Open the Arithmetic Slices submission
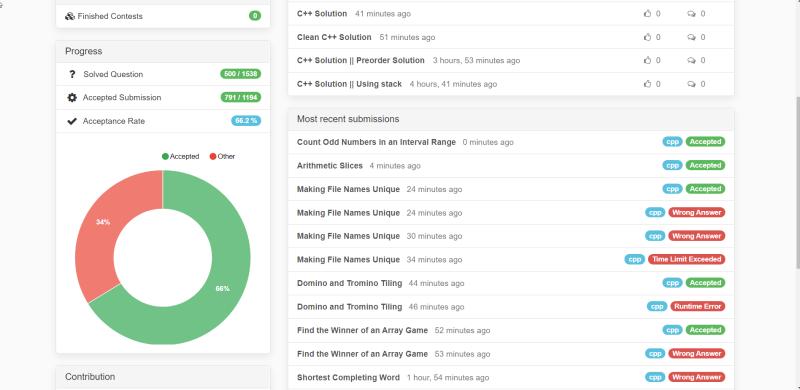 [x=330, y=165]
